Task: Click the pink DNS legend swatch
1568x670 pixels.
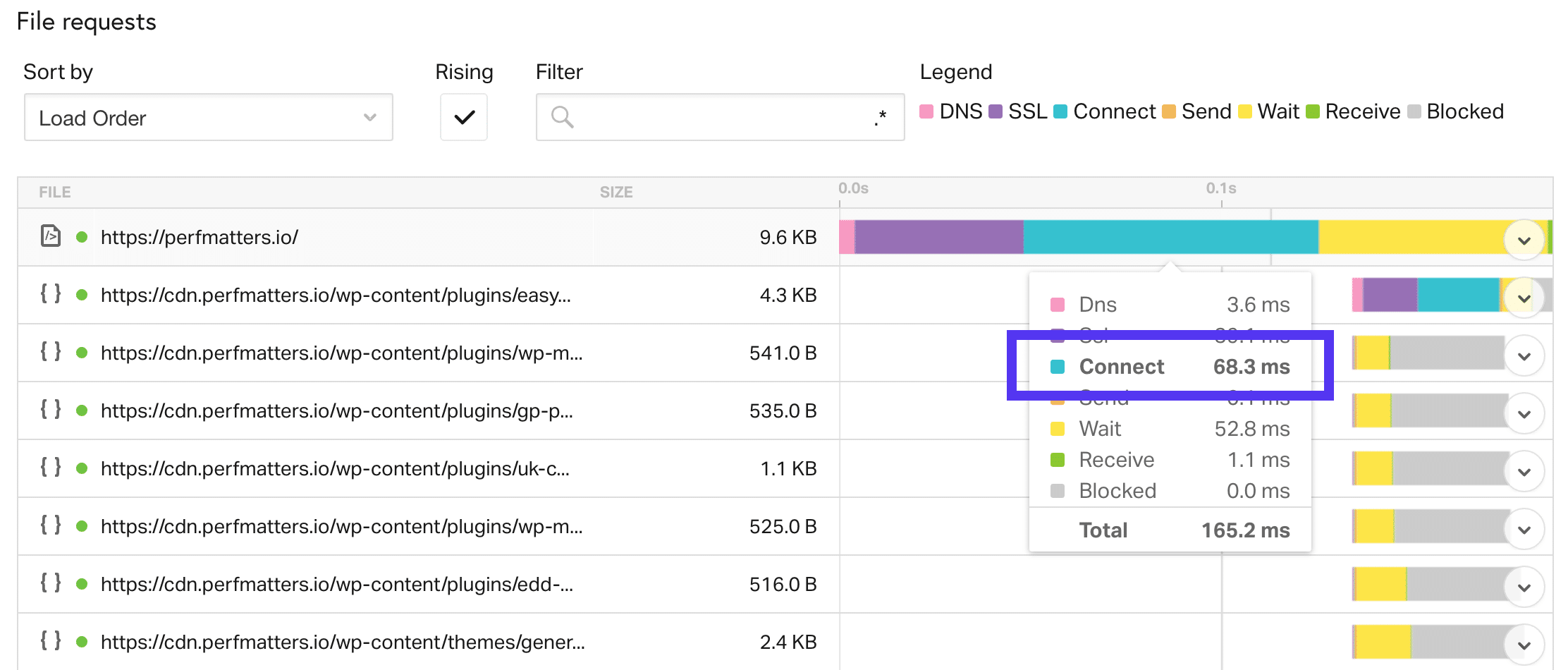Action: [x=926, y=111]
